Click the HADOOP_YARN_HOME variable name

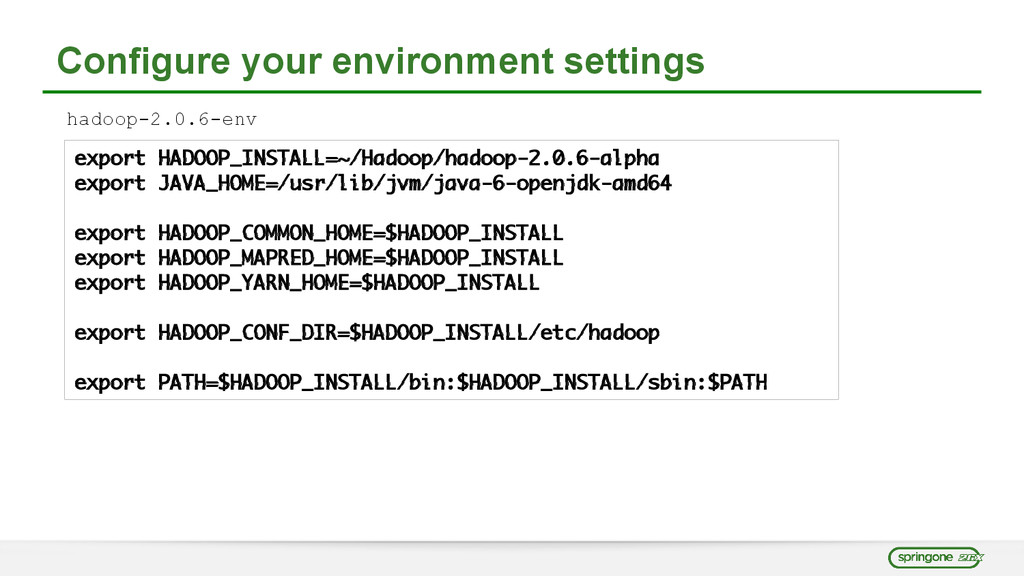253,283
